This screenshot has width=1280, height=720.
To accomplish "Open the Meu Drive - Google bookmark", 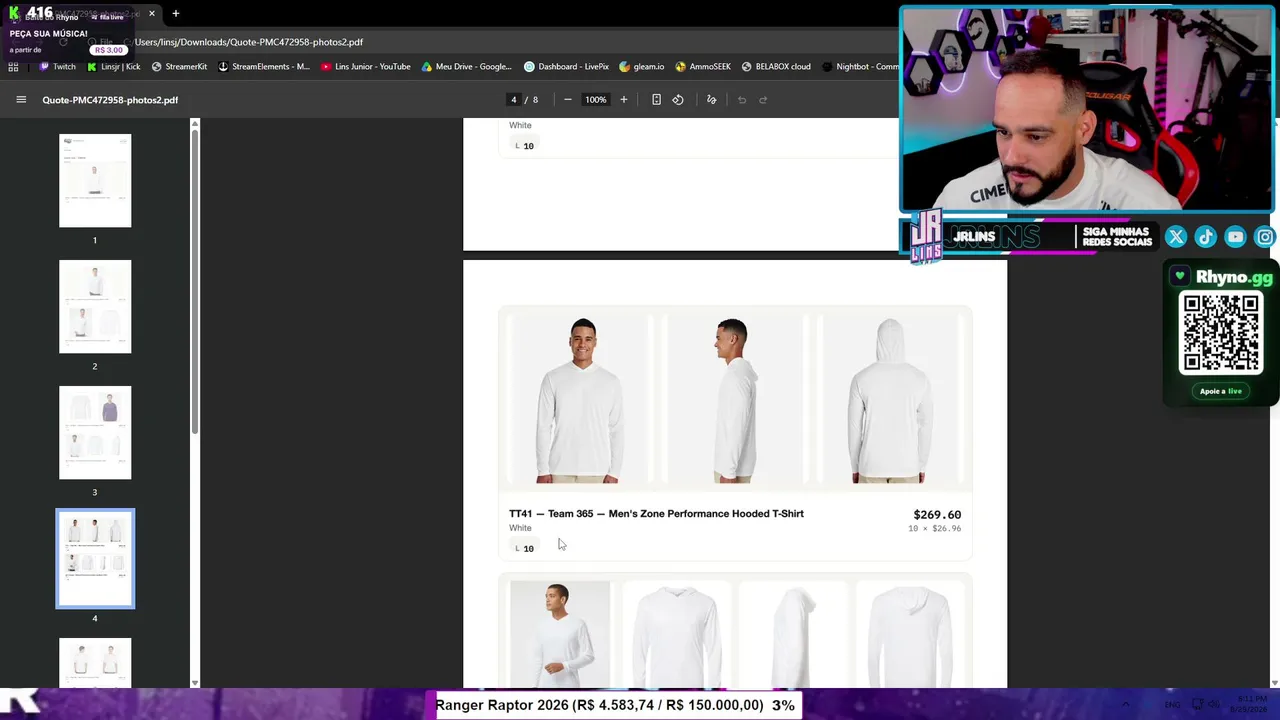I will pyautogui.click(x=467, y=67).
